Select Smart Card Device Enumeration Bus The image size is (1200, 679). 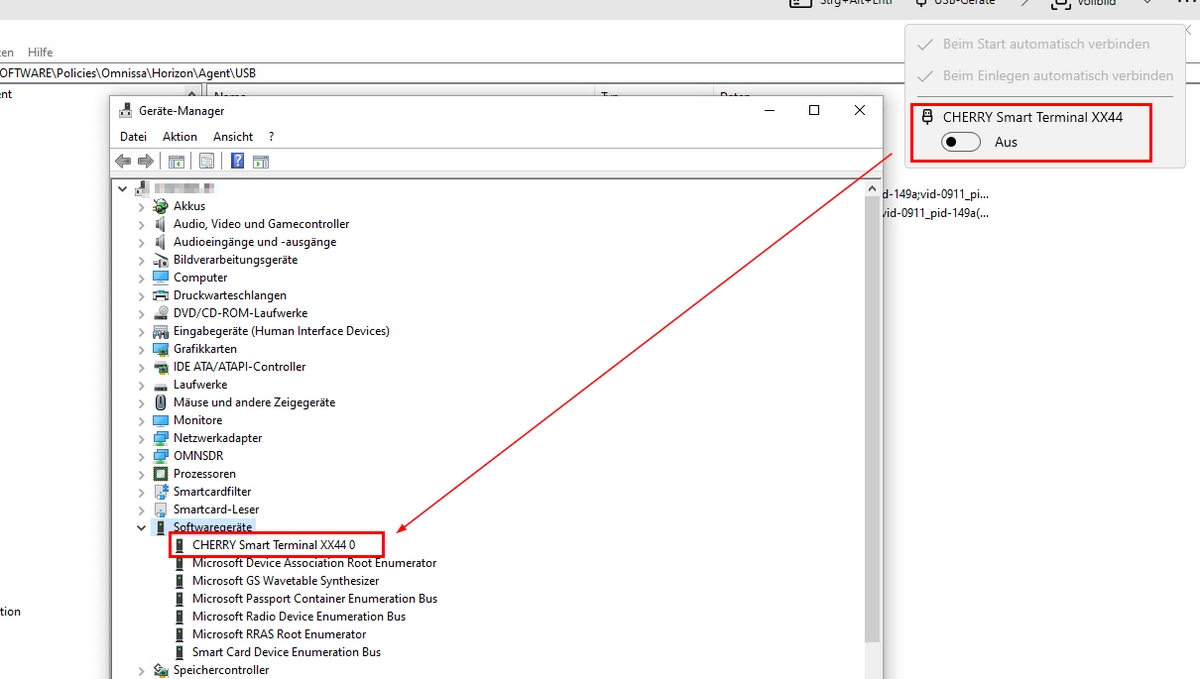(287, 652)
